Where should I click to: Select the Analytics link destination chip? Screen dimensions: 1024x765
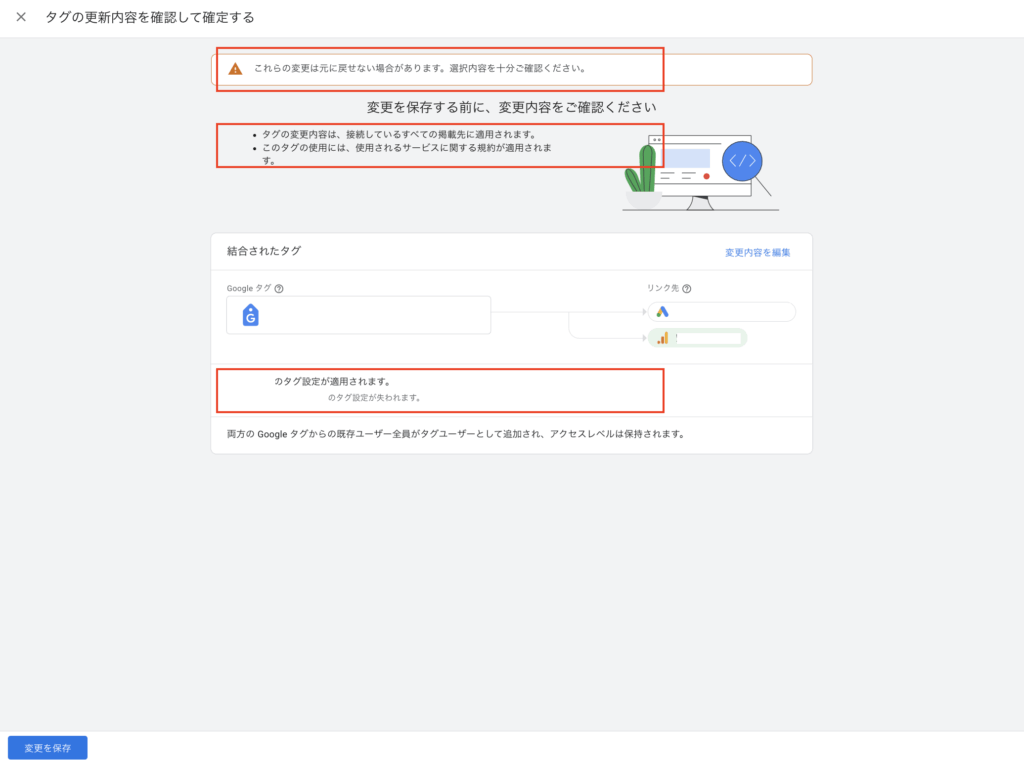[x=697, y=338]
